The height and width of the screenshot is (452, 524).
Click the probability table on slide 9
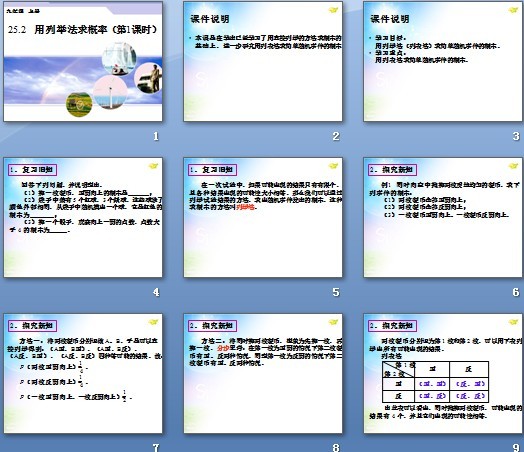pos(435,382)
